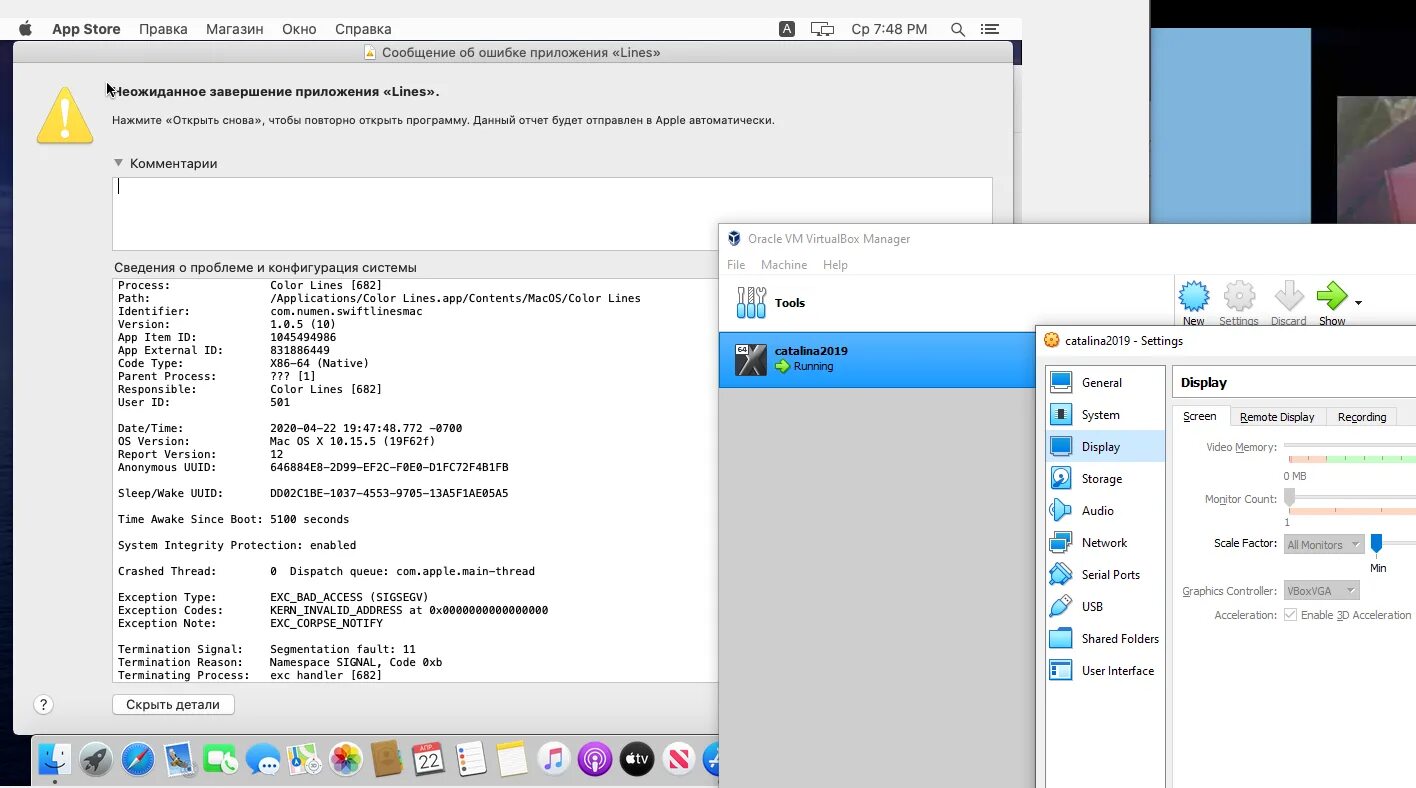
Task: Click Scale Factor blue slider handle
Action: [1376, 543]
